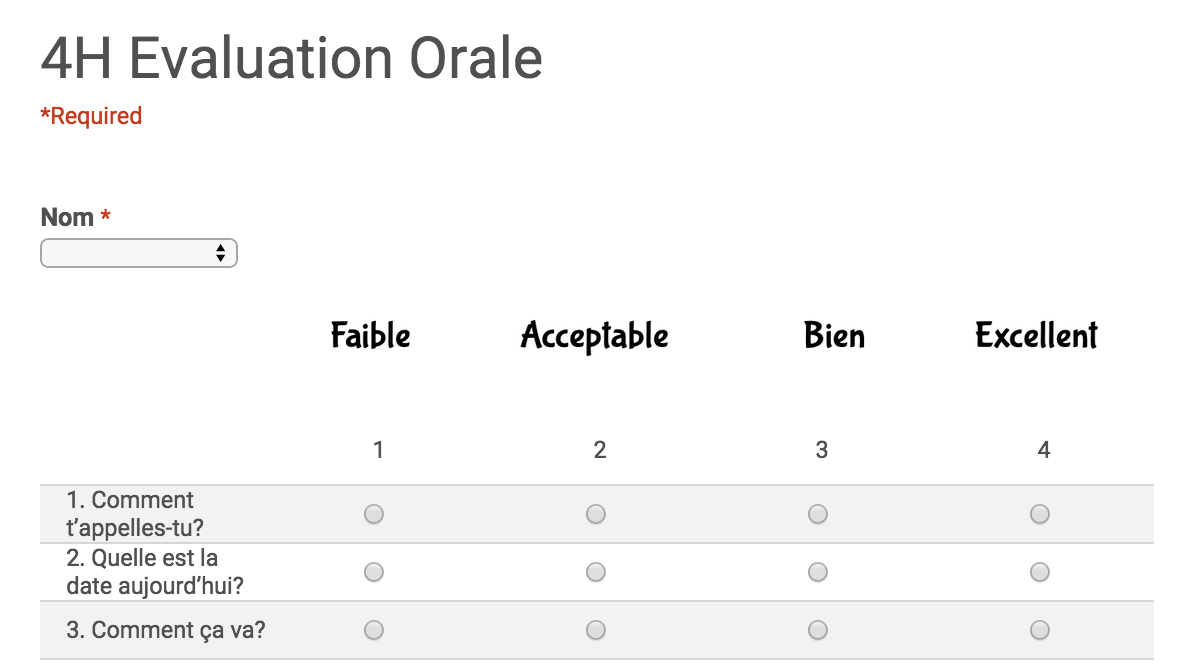The width and height of the screenshot is (1190, 666).
Task: Select 3 for 'Quelle est la date aujourd'hui?'
Action: 818,572
